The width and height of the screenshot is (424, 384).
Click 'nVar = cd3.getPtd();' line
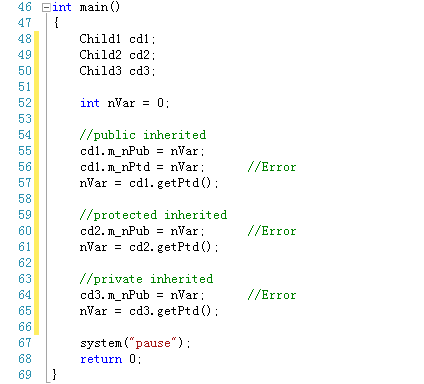pos(149,311)
